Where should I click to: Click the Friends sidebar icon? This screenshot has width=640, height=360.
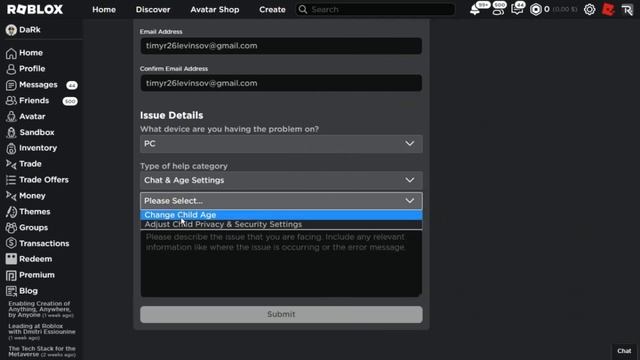pos(11,101)
